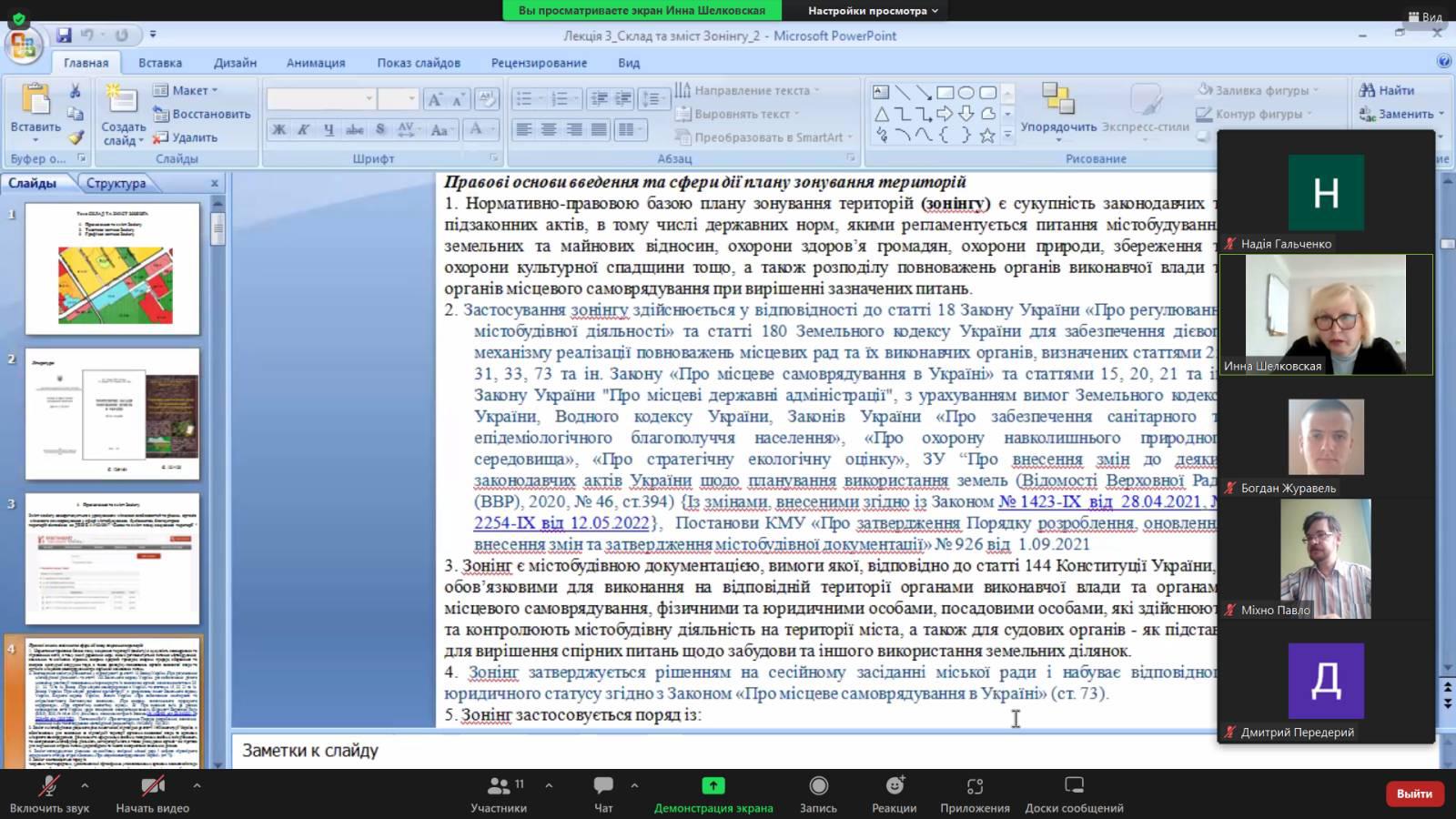Unmute microphone (Включить звук) in Zoom
Viewport: 1456px width, 819px height.
(x=49, y=794)
